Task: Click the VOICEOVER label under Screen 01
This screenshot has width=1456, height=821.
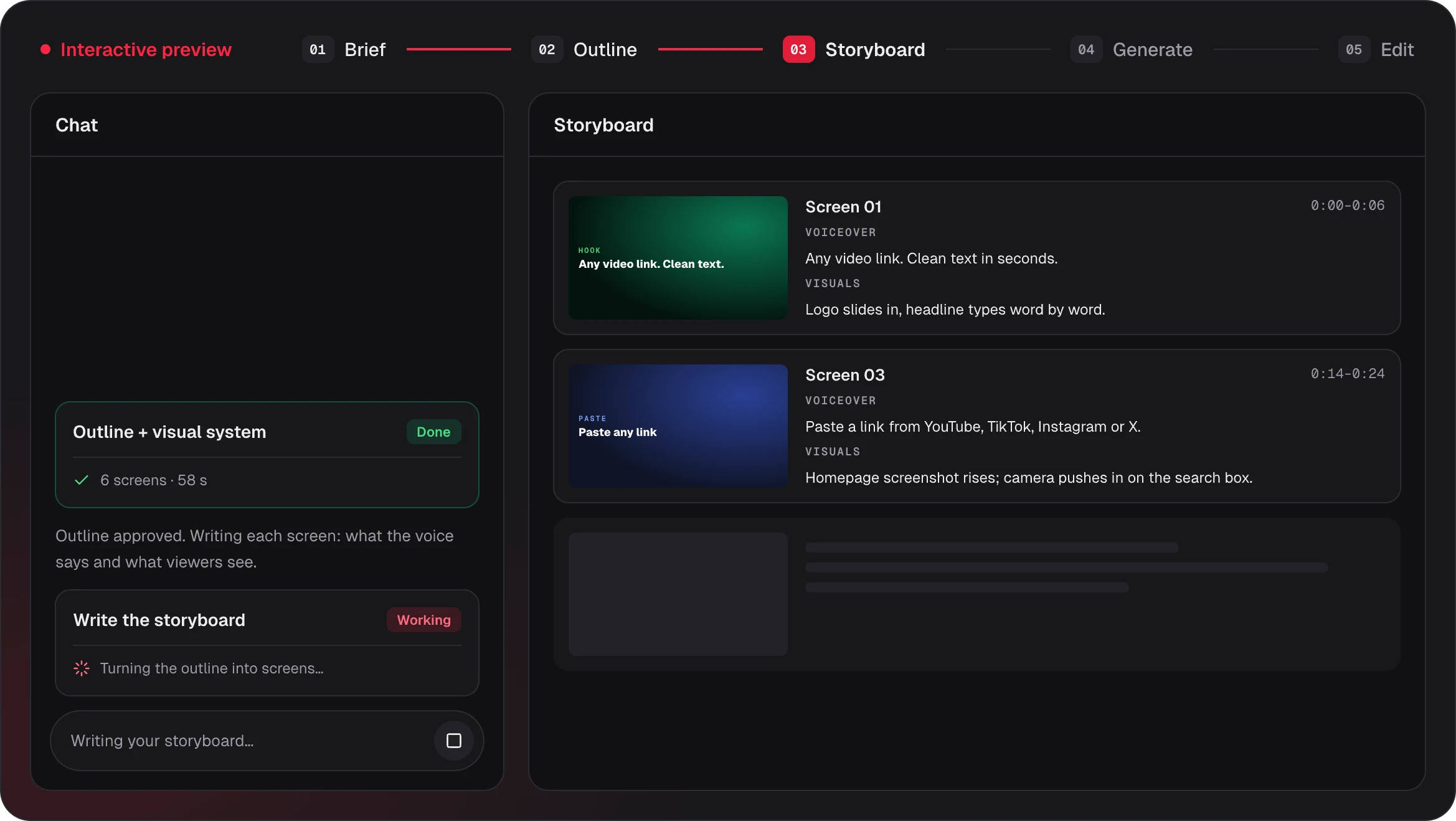Action: (x=841, y=232)
